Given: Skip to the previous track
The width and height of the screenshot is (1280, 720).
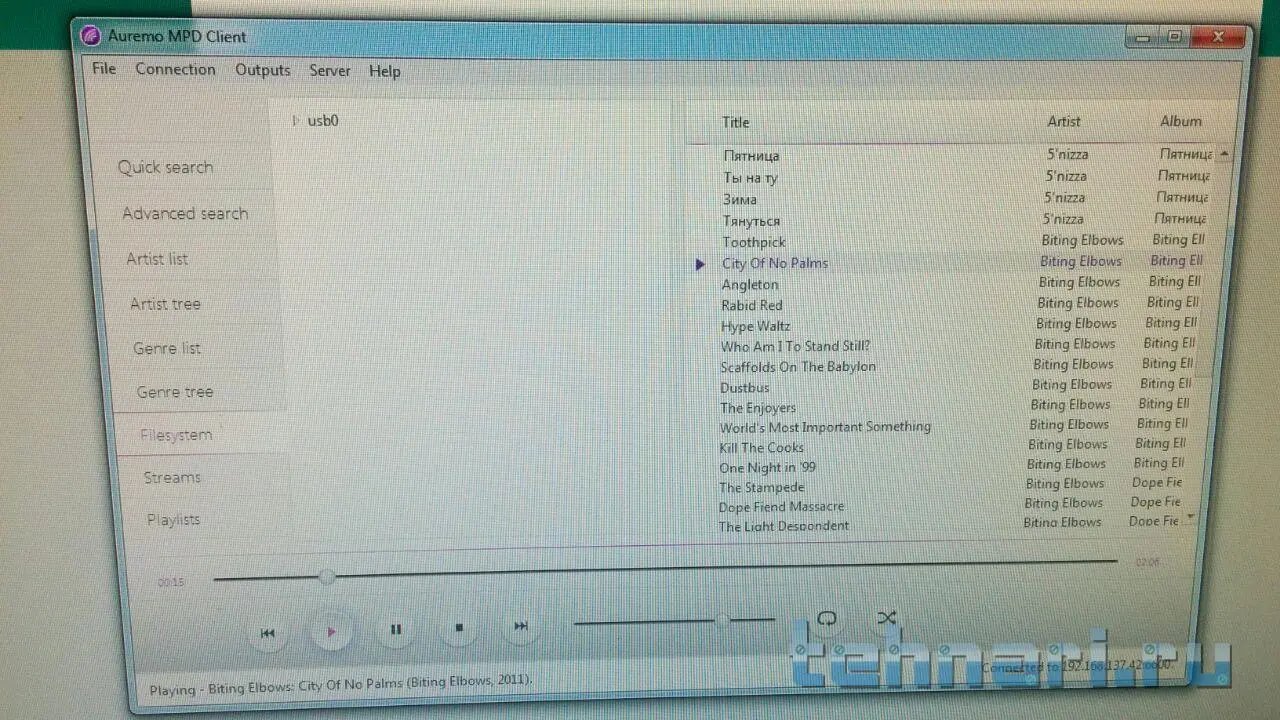Looking at the screenshot, I should tap(267, 632).
